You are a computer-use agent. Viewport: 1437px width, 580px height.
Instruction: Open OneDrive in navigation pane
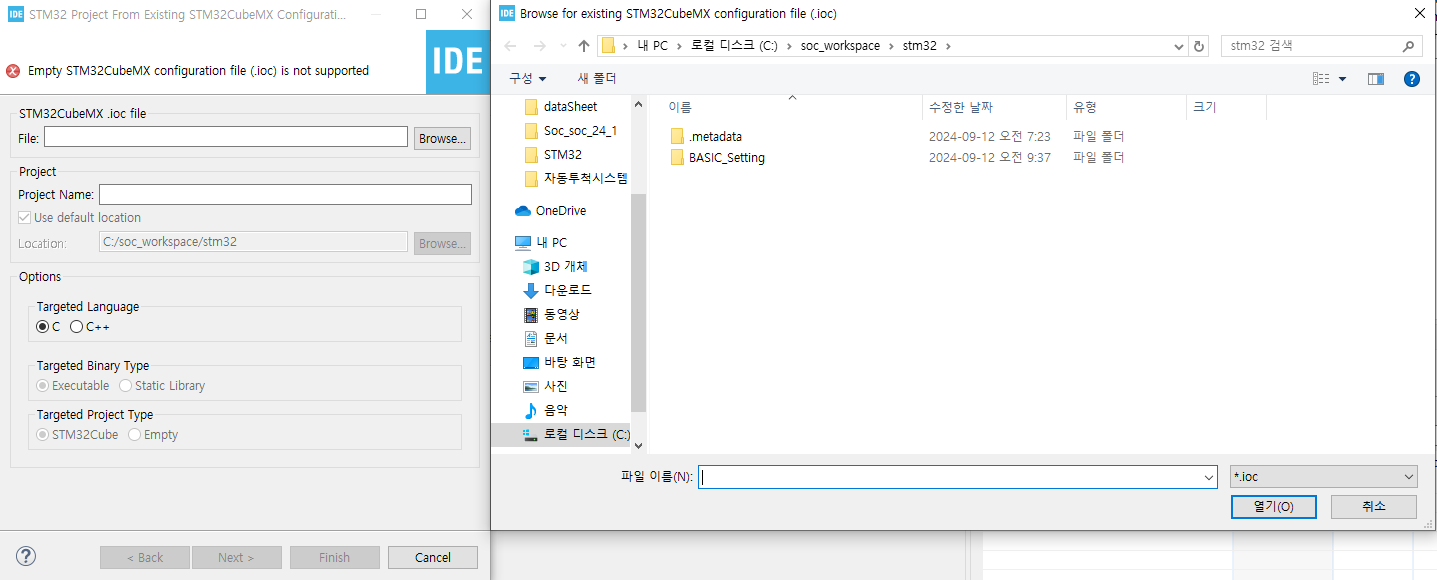tap(550, 211)
